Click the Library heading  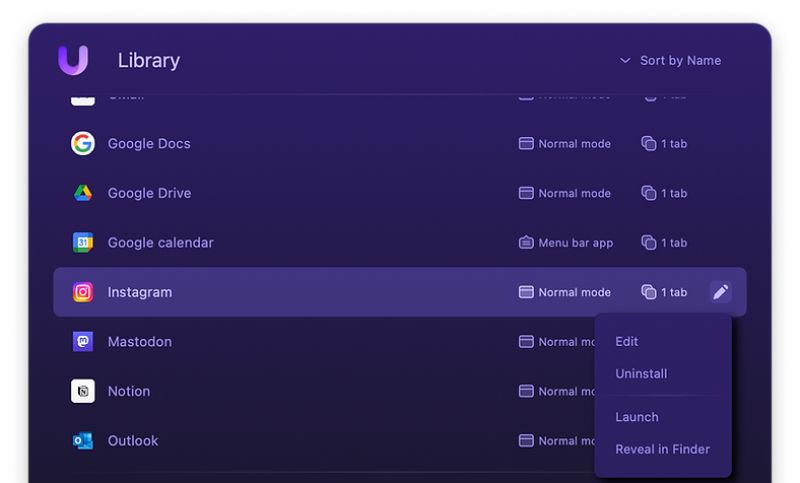[149, 61]
